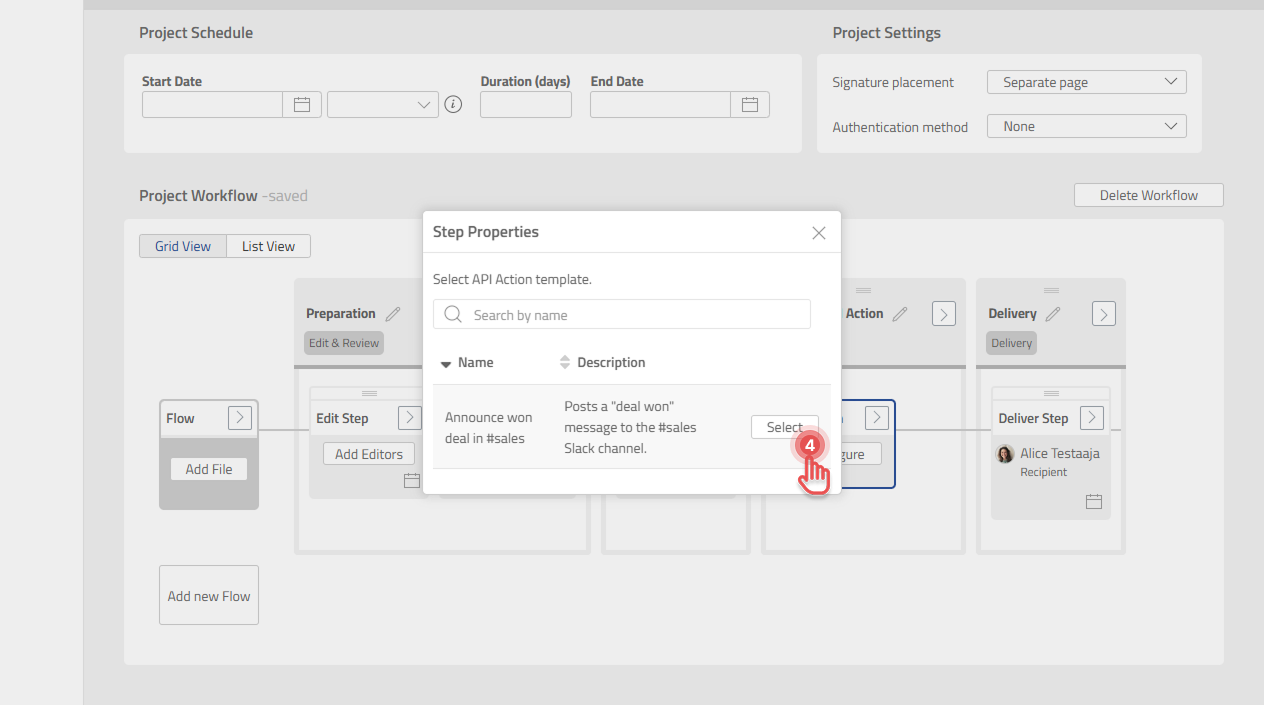Click Alice Testaaja's avatar picture

(1005, 454)
